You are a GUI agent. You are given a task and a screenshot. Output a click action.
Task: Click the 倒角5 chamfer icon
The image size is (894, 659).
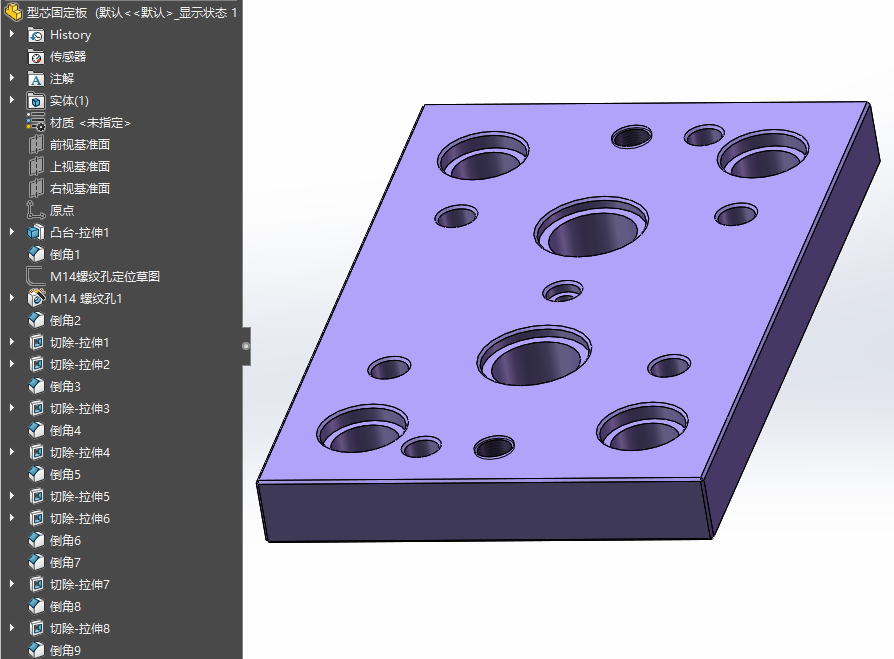coord(36,474)
